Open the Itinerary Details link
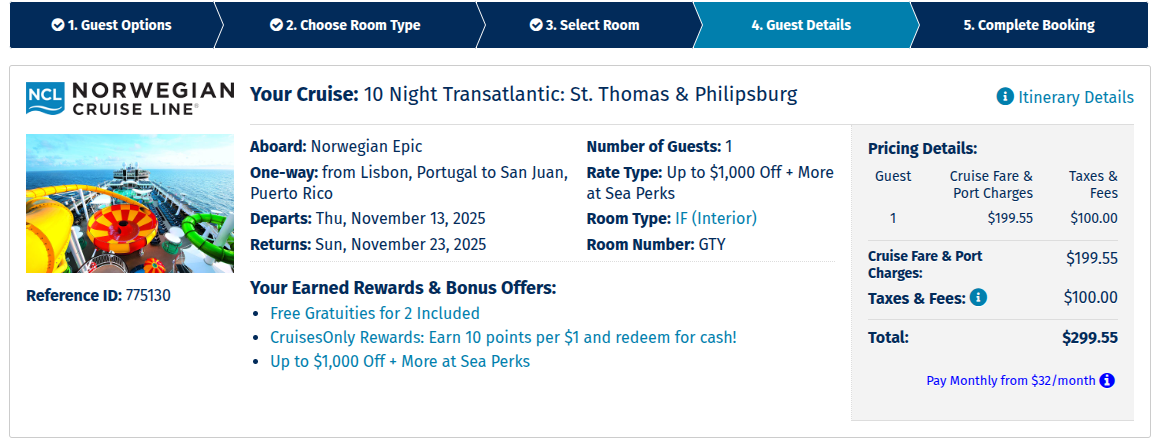Image resolution: width=1157 pixels, height=440 pixels. (1076, 97)
